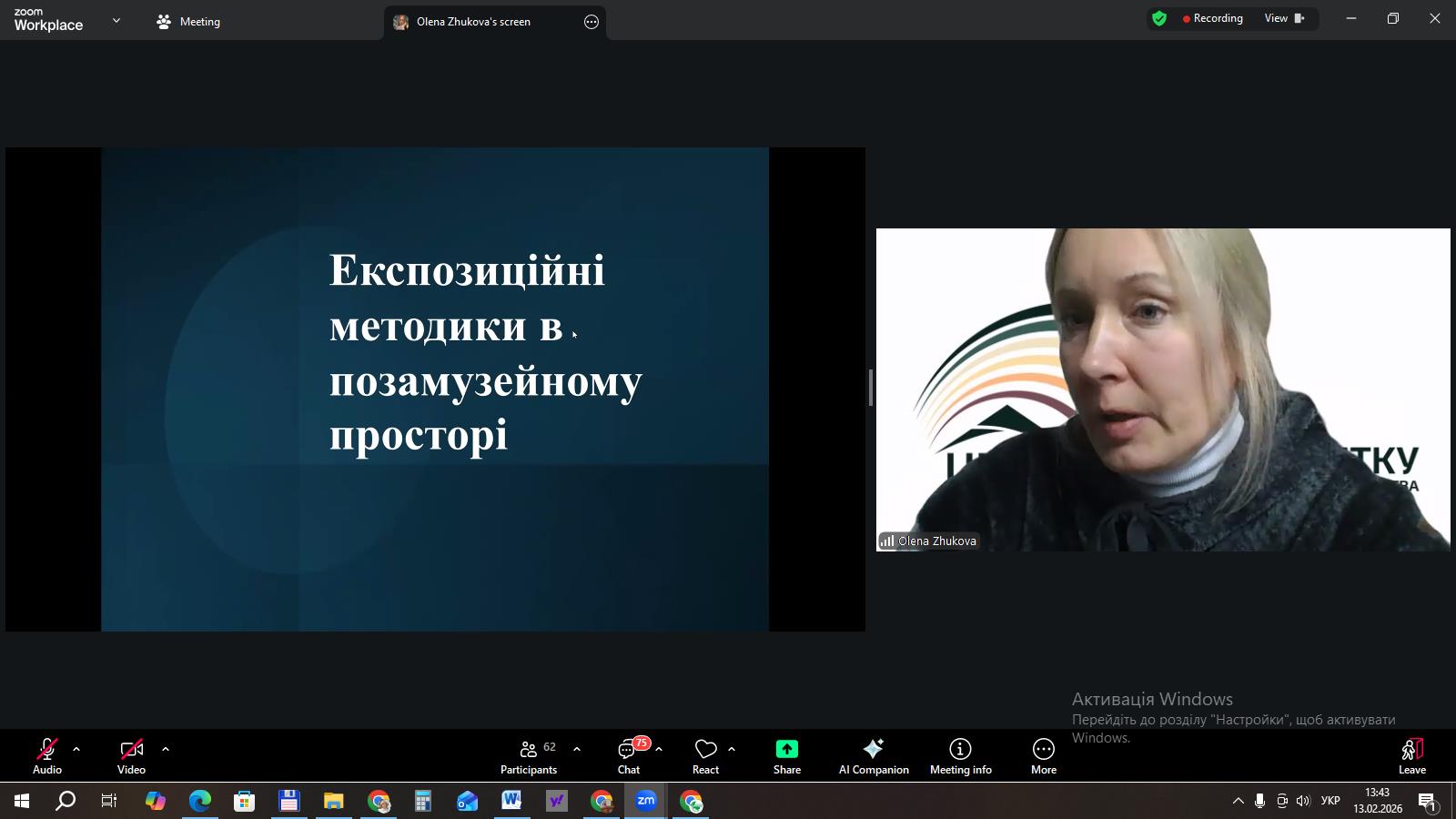Screen dimensions: 1456x819
Task: Expand the video options chevron
Action: [x=166, y=749]
